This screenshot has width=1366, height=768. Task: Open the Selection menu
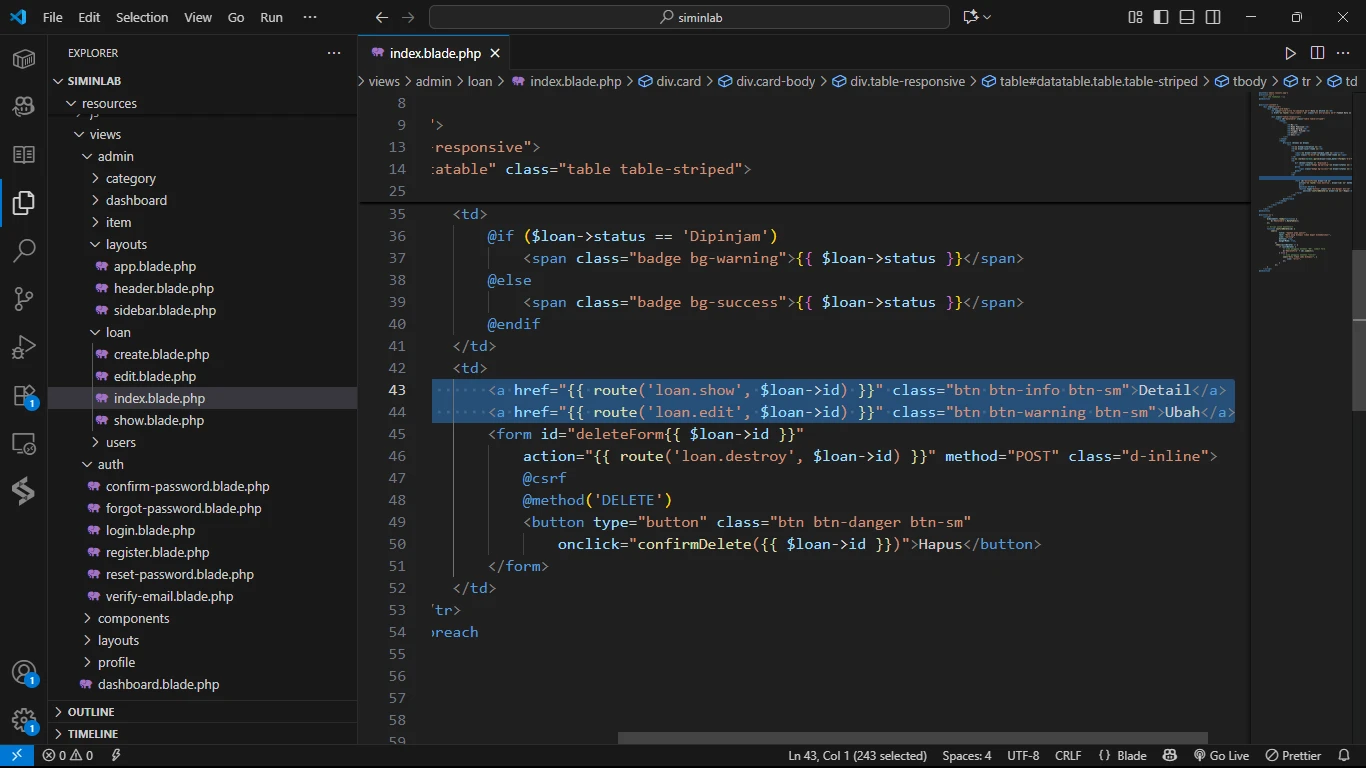[142, 17]
